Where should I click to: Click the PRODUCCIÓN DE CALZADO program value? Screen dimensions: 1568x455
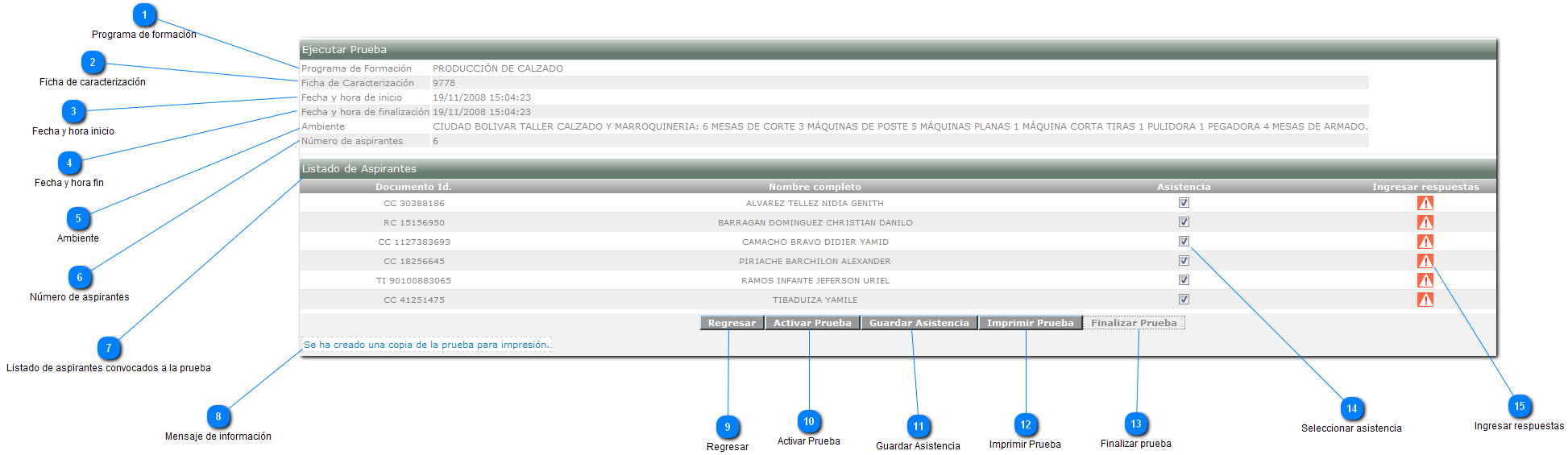(x=498, y=68)
